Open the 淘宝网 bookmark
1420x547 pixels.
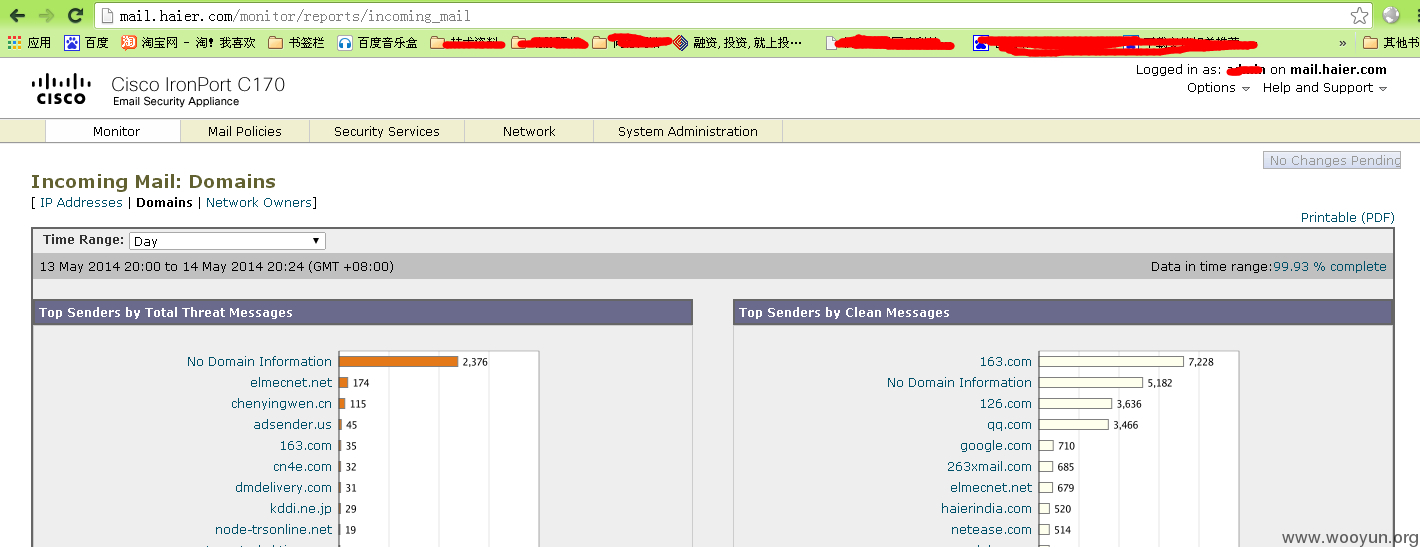tap(188, 43)
